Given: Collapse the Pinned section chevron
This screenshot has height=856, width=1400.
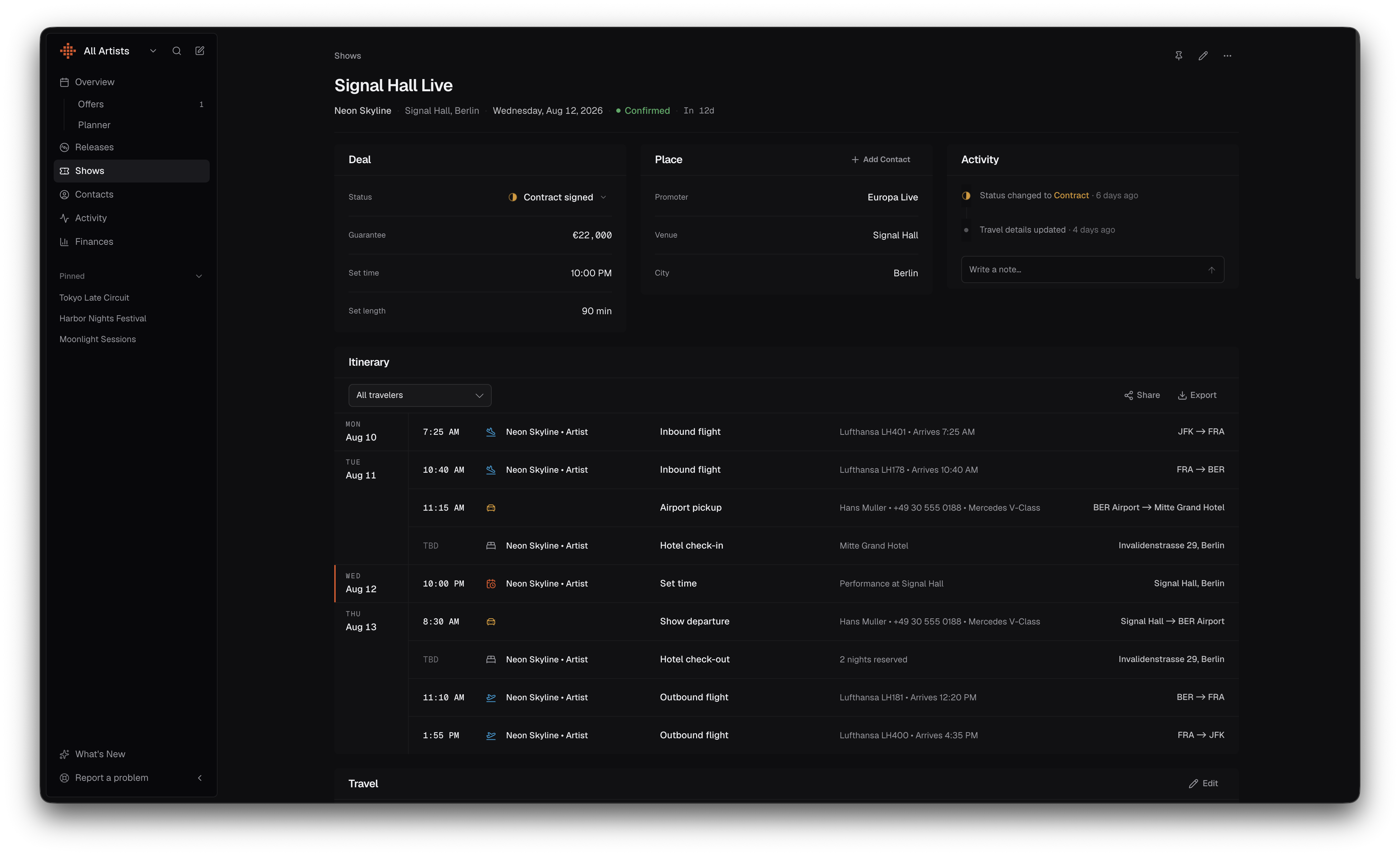Looking at the screenshot, I should [199, 277].
